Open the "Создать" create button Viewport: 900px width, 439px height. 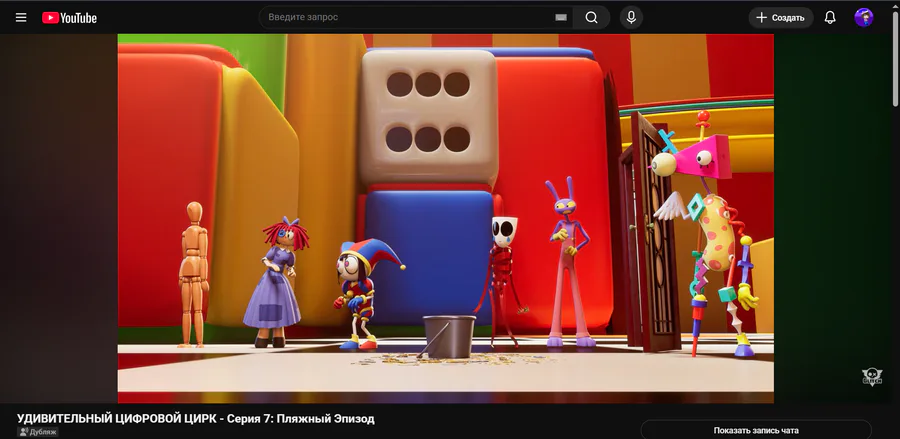tap(781, 18)
